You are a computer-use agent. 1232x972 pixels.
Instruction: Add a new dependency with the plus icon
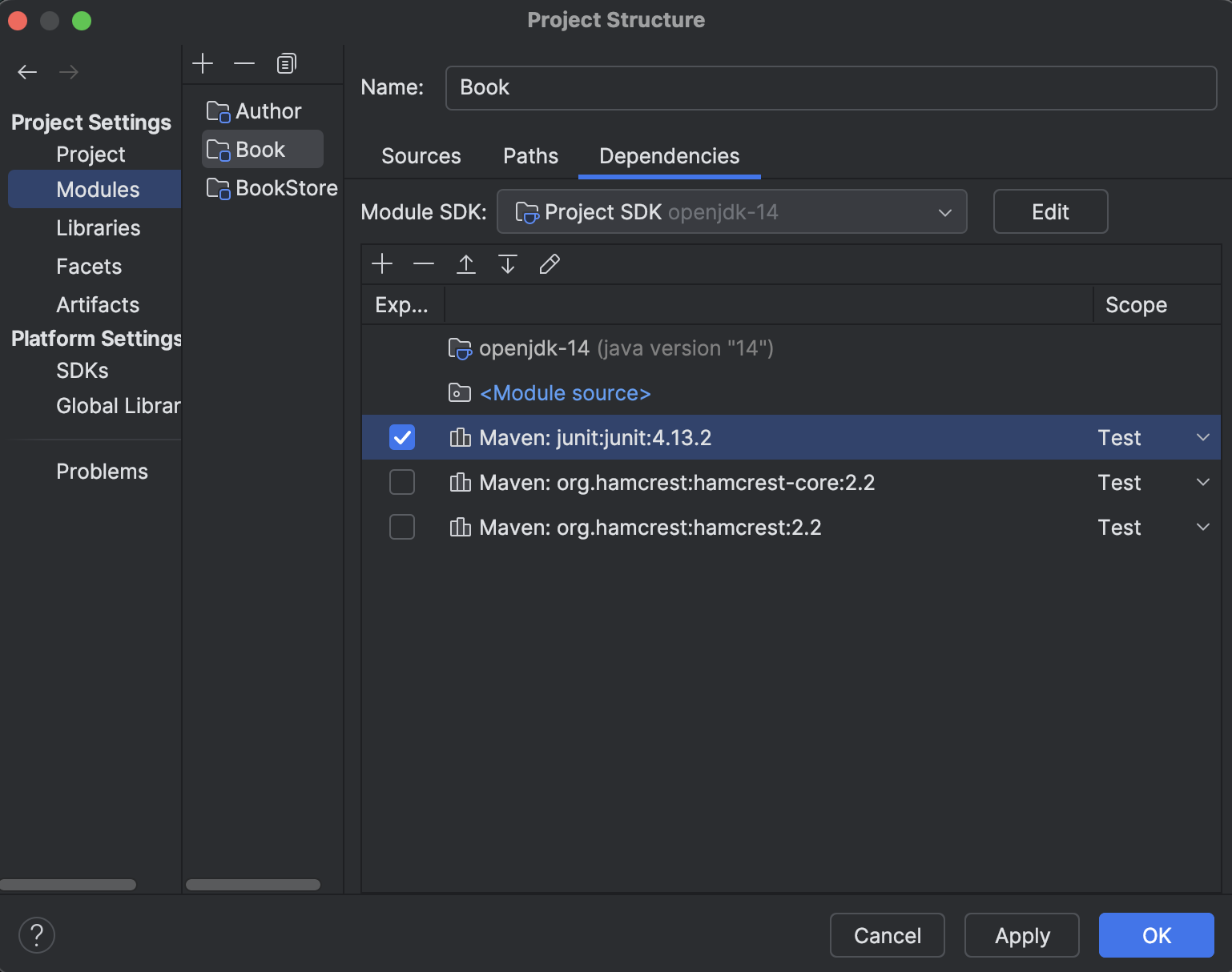click(x=382, y=263)
